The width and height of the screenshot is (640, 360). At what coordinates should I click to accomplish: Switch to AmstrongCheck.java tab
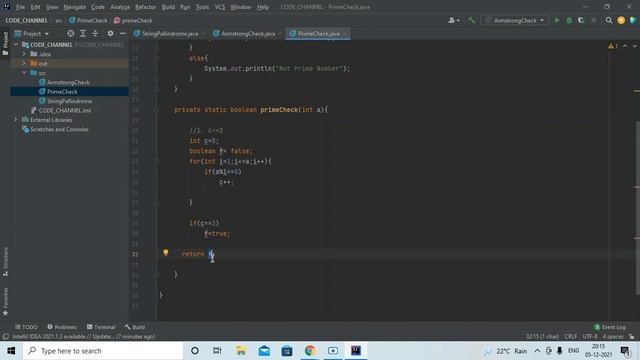248,33
